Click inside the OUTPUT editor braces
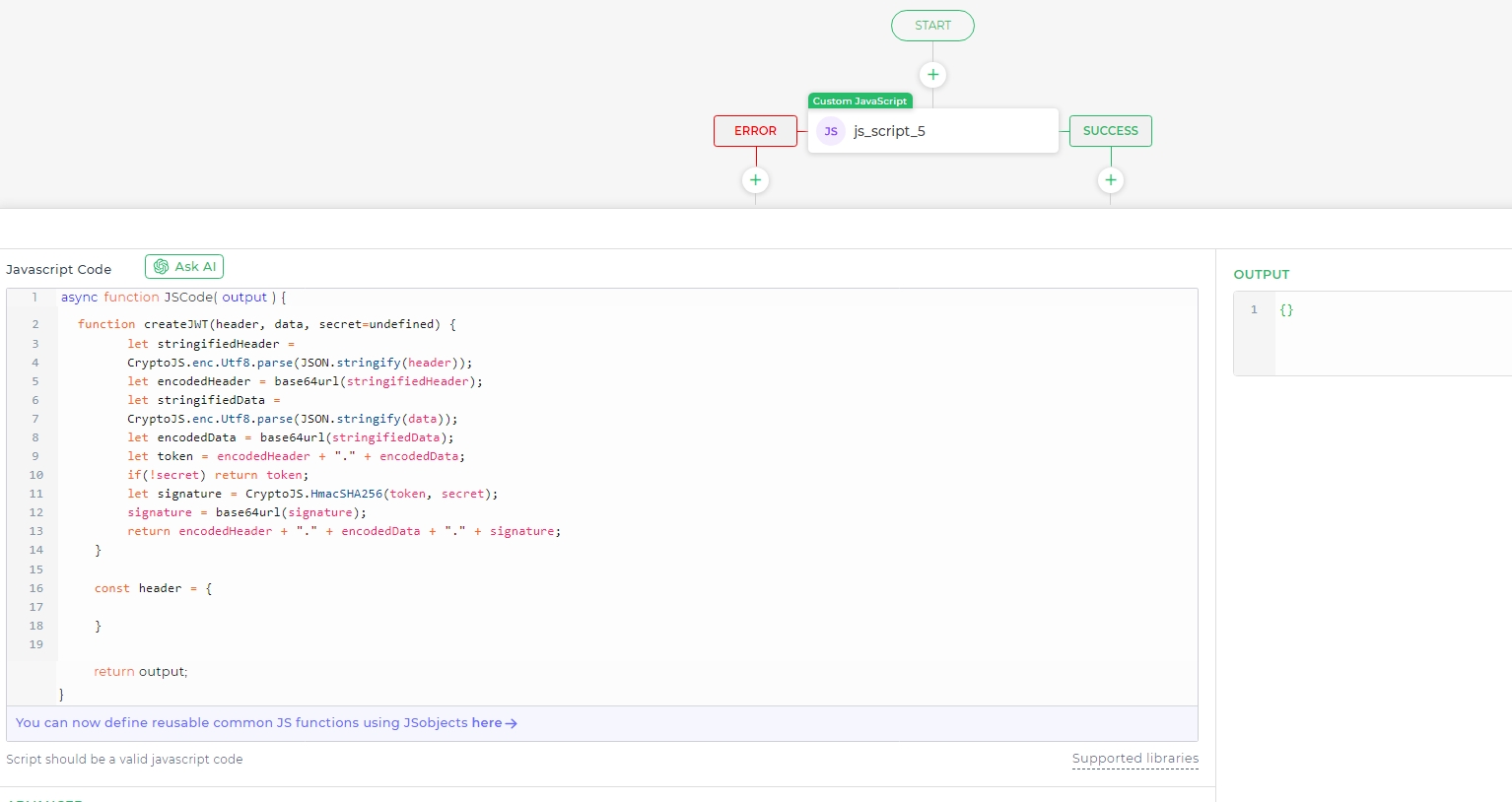The image size is (1512, 802). pos(1286,309)
